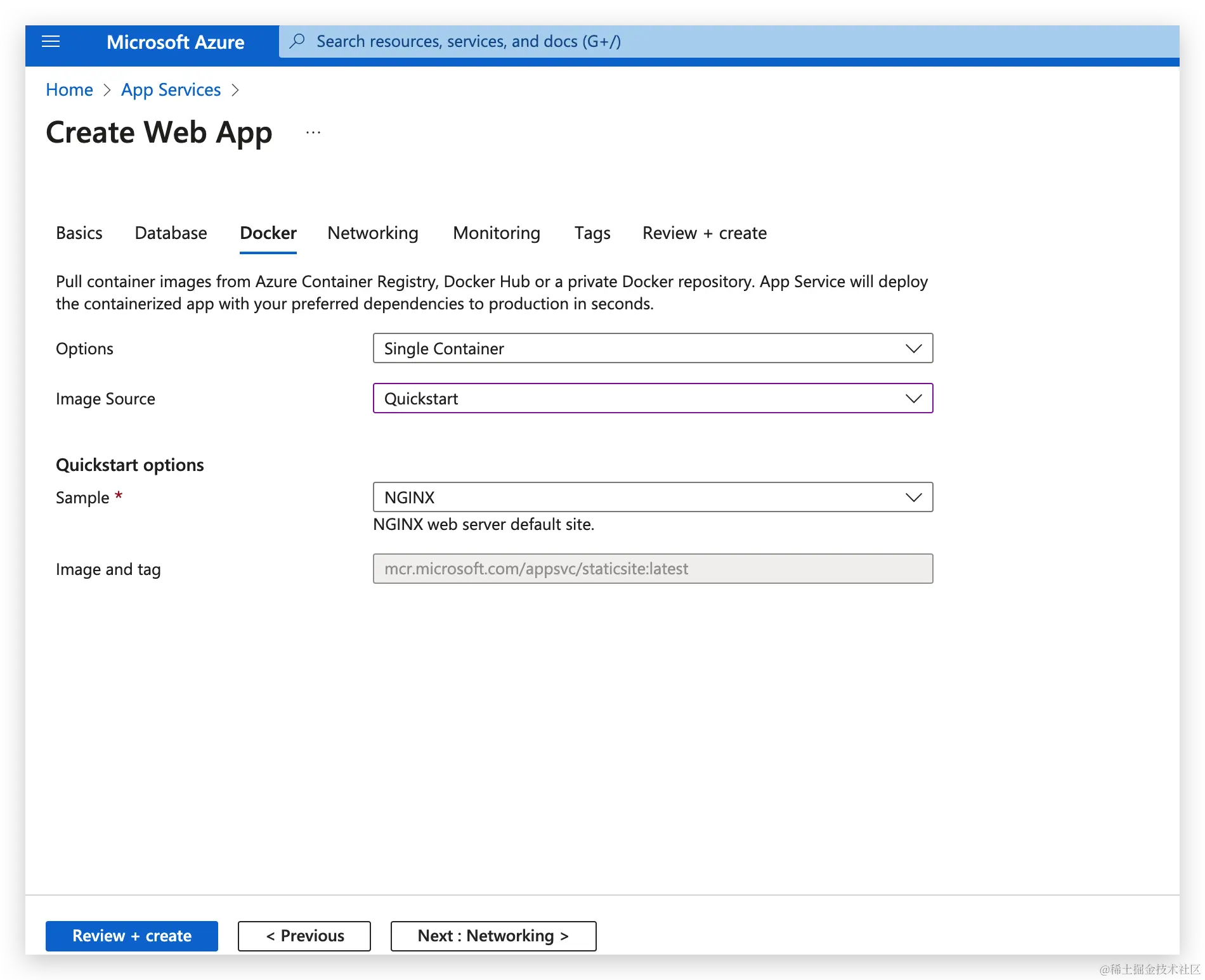This screenshot has height=980, width=1205.
Task: Click the Sample field label
Action: click(x=89, y=498)
